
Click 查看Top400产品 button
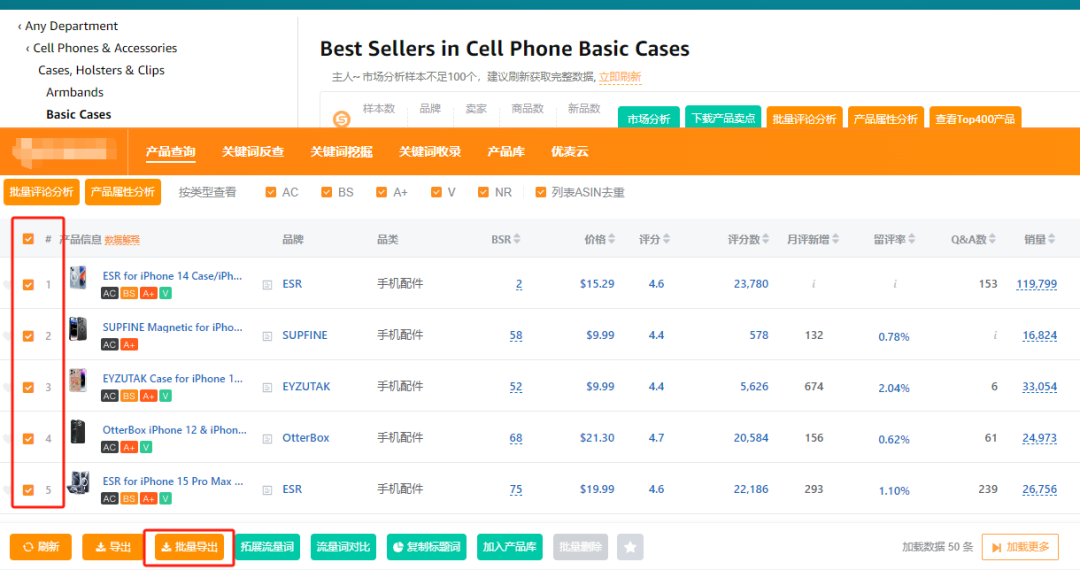pos(975,118)
